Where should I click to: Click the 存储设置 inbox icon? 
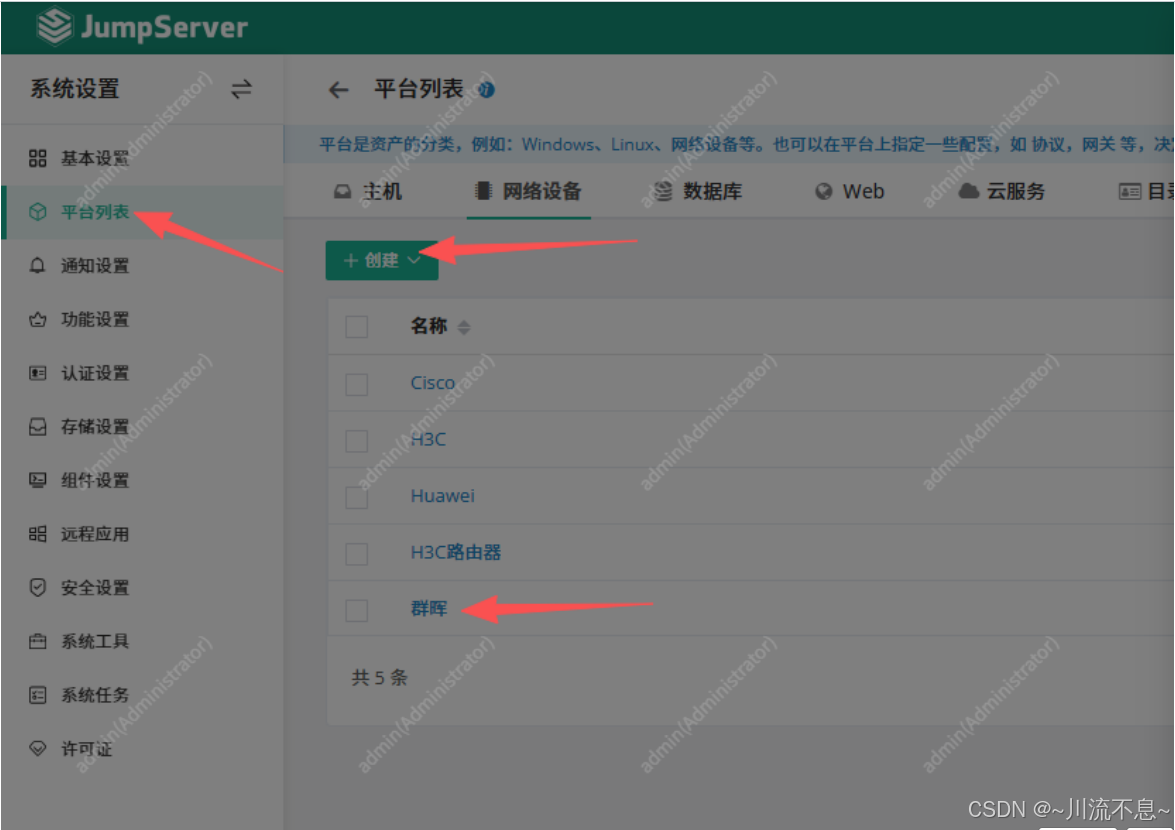[x=37, y=426]
